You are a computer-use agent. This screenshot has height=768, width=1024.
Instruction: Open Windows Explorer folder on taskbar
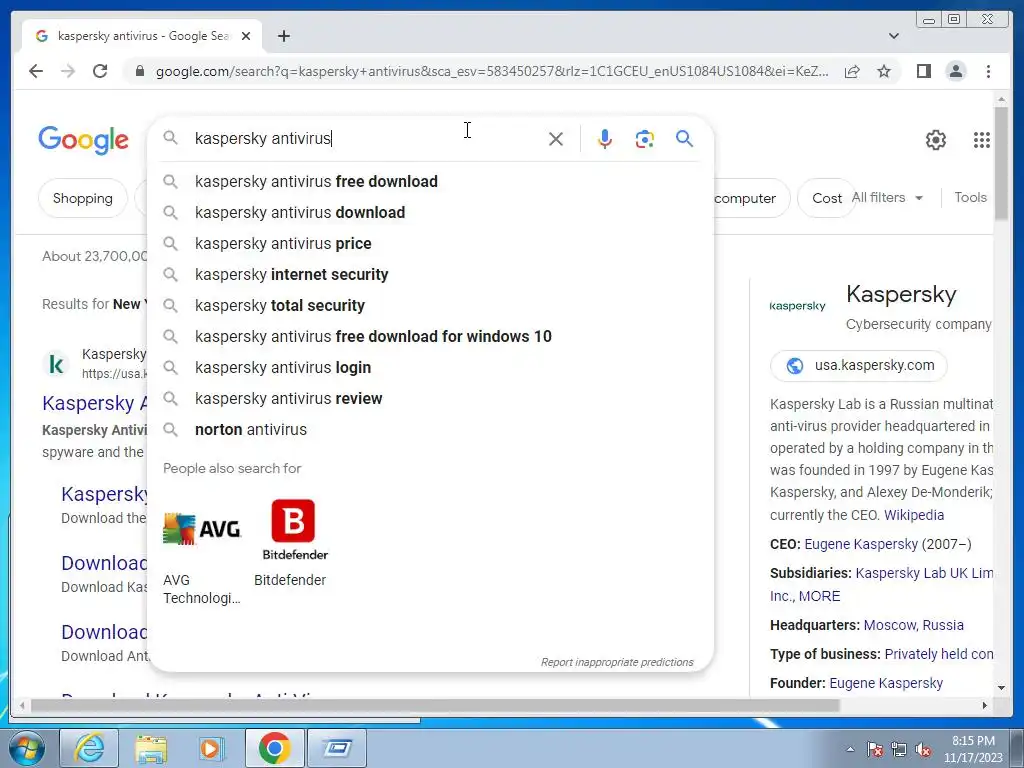(151, 748)
